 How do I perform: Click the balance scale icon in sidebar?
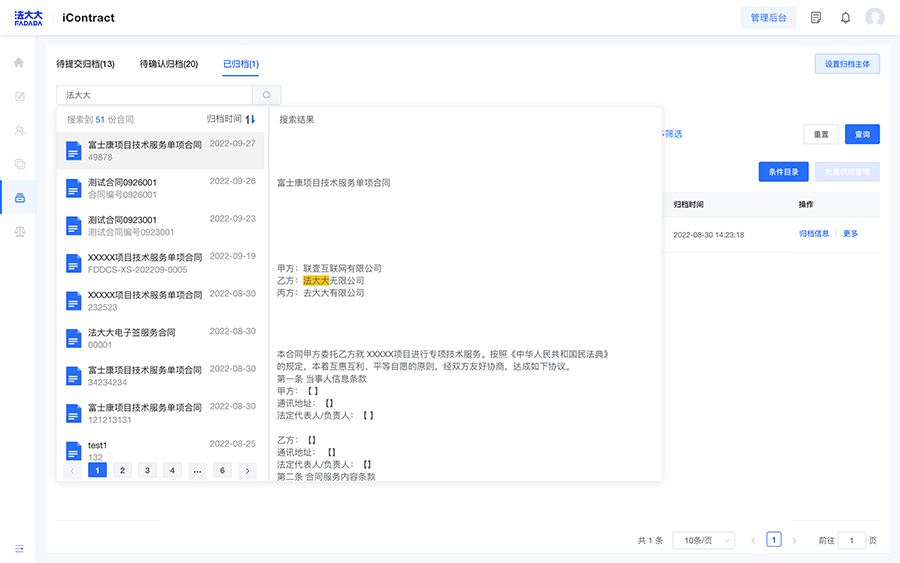coord(18,231)
